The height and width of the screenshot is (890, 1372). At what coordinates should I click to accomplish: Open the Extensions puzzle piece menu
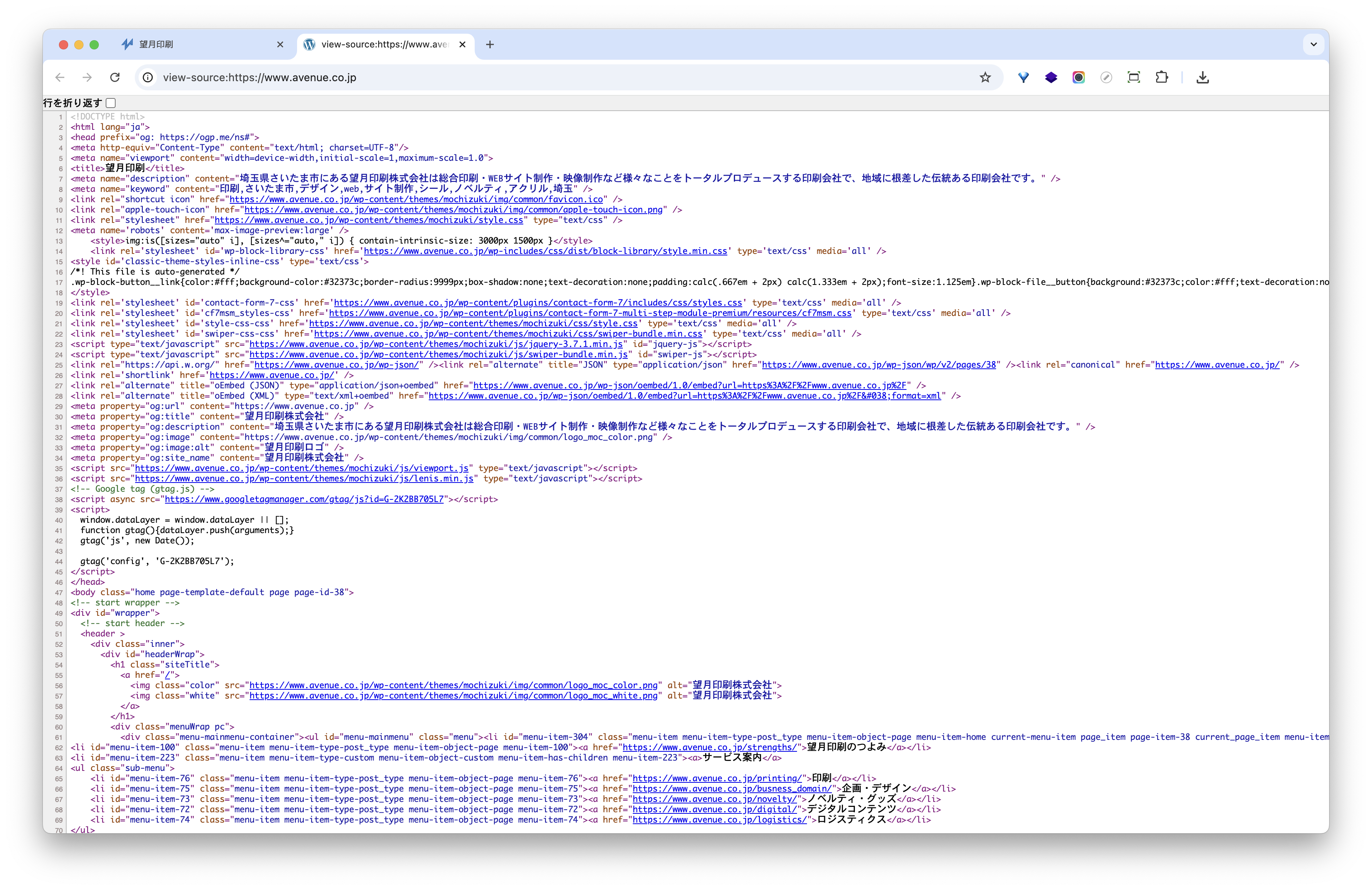[1161, 77]
